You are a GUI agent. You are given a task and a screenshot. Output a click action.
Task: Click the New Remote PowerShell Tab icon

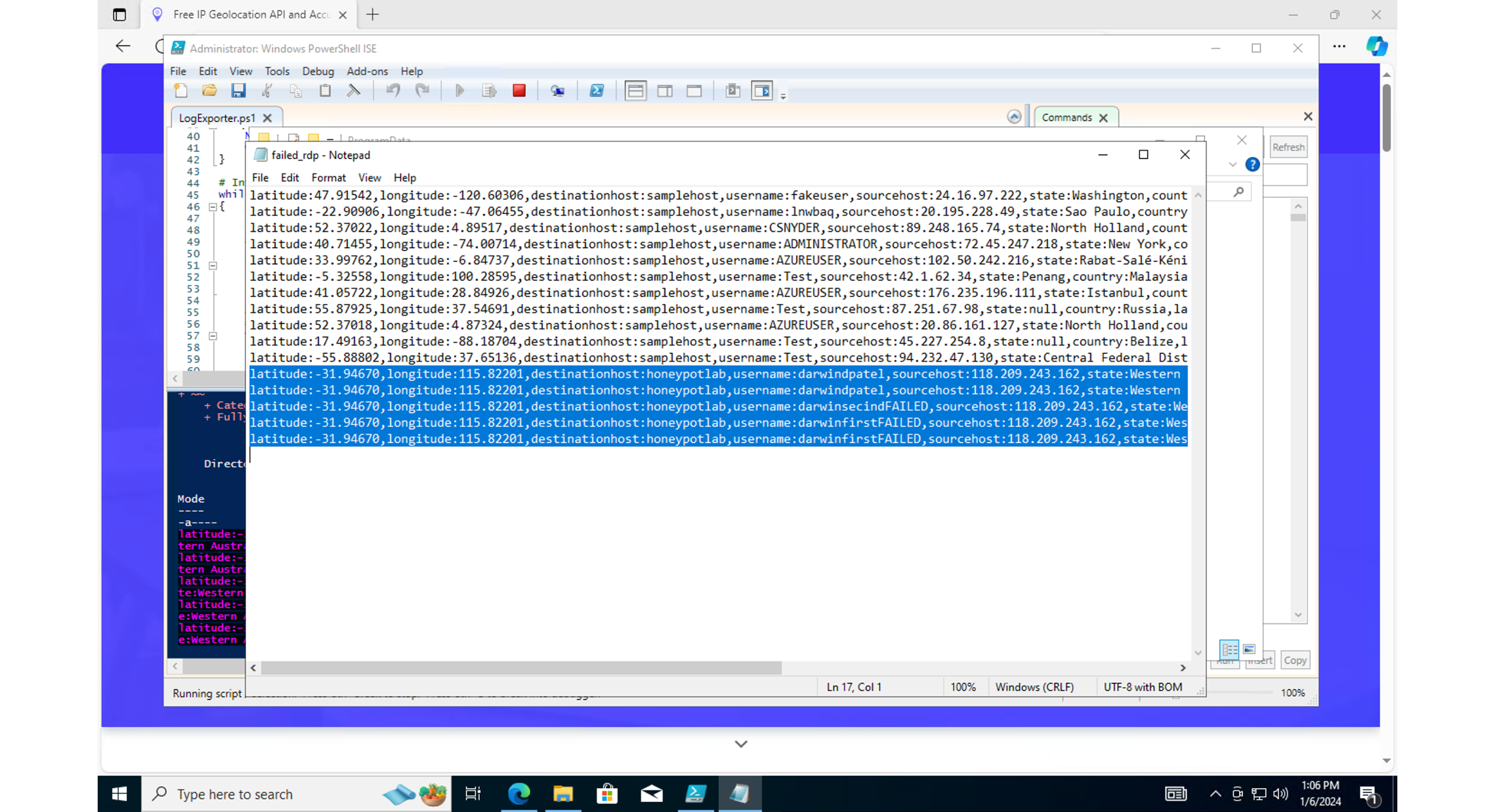pos(557,90)
